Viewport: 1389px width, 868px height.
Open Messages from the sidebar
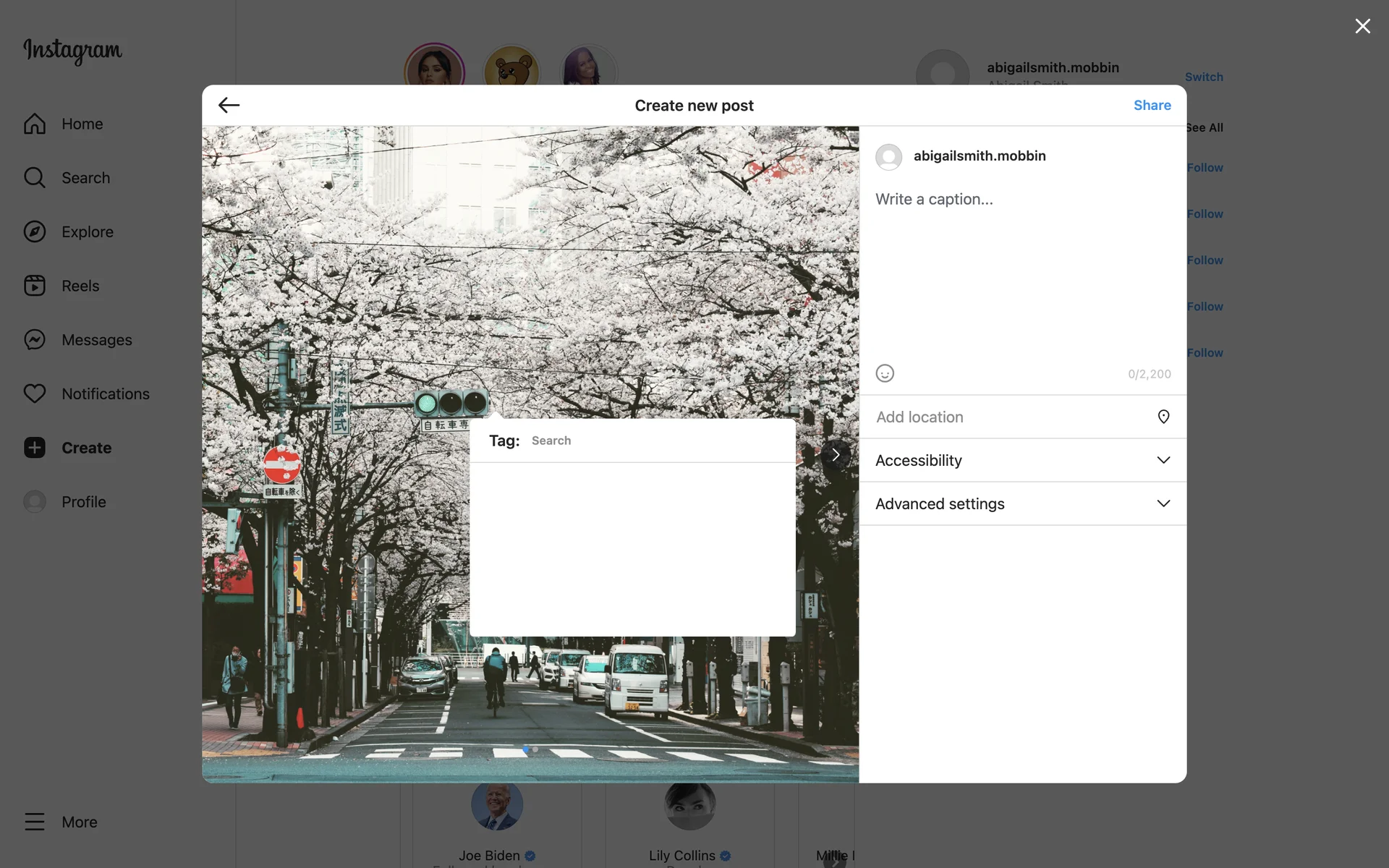(96, 340)
